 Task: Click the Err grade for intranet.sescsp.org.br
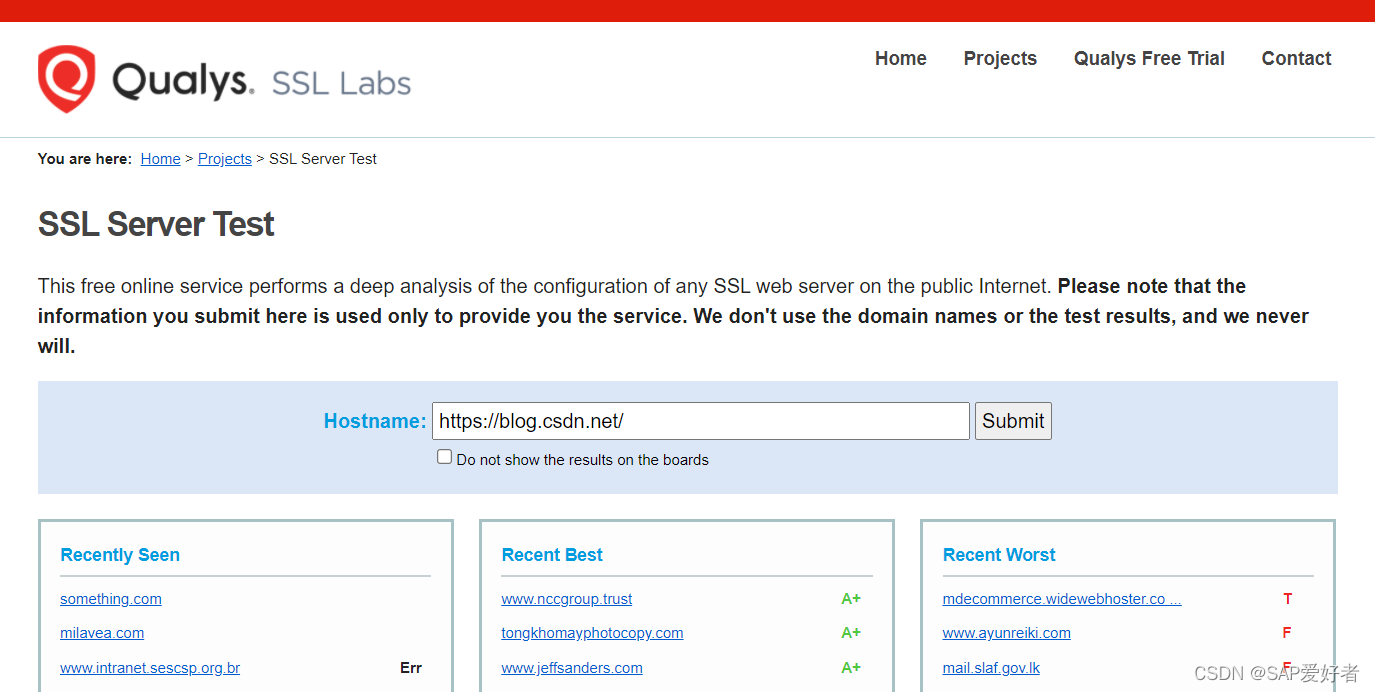[411, 668]
